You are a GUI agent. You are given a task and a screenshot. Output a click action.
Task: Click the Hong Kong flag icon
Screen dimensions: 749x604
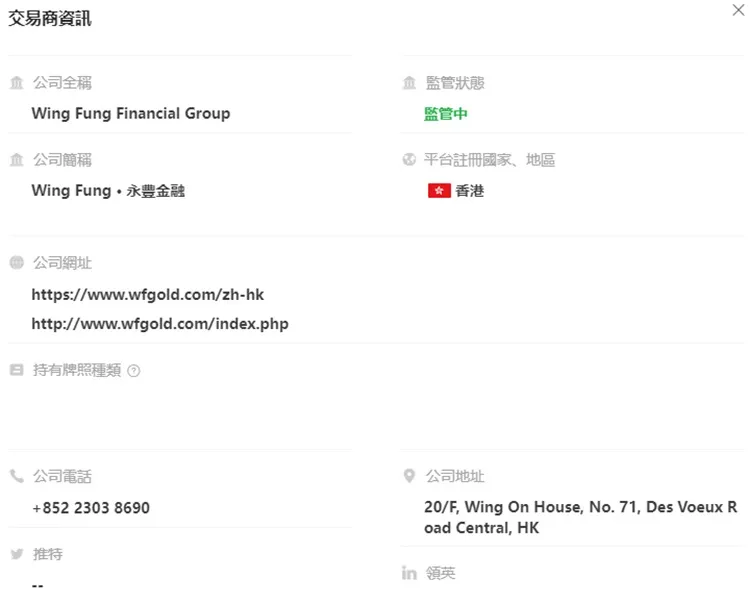pyautogui.click(x=439, y=191)
